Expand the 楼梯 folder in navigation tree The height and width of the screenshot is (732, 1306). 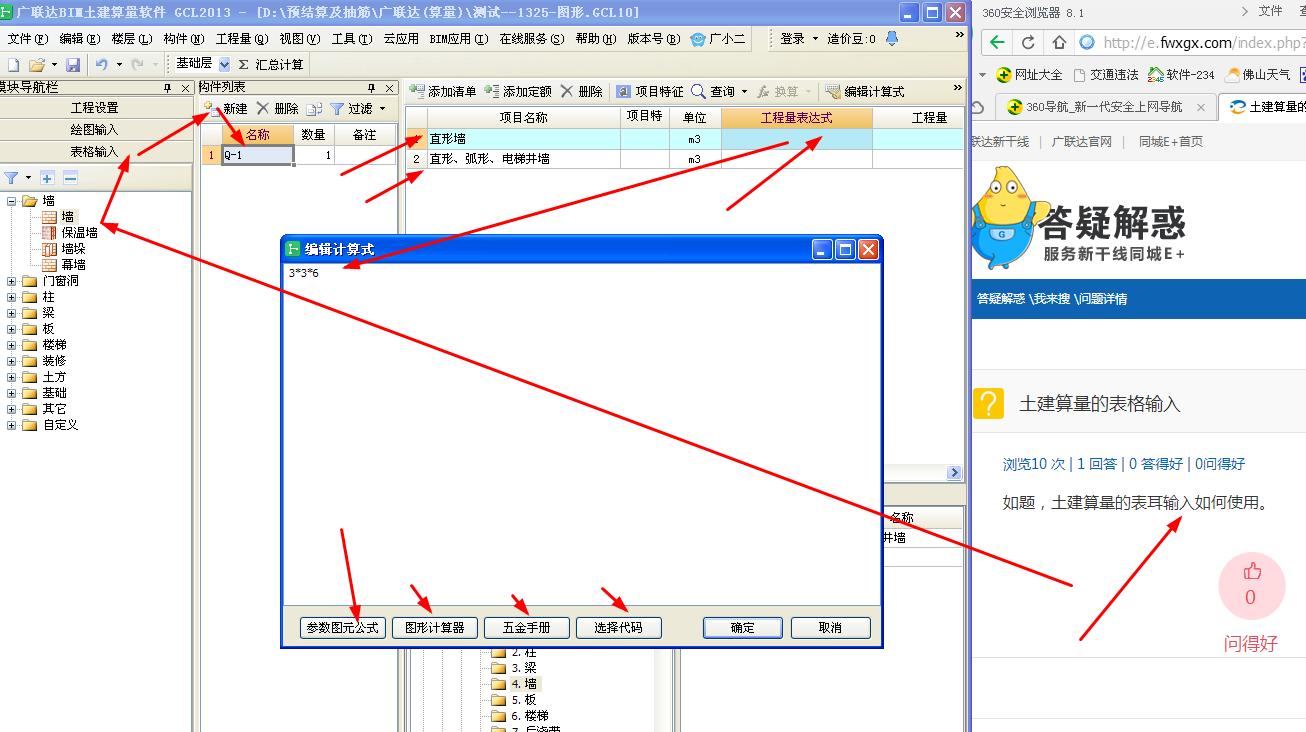[12, 345]
